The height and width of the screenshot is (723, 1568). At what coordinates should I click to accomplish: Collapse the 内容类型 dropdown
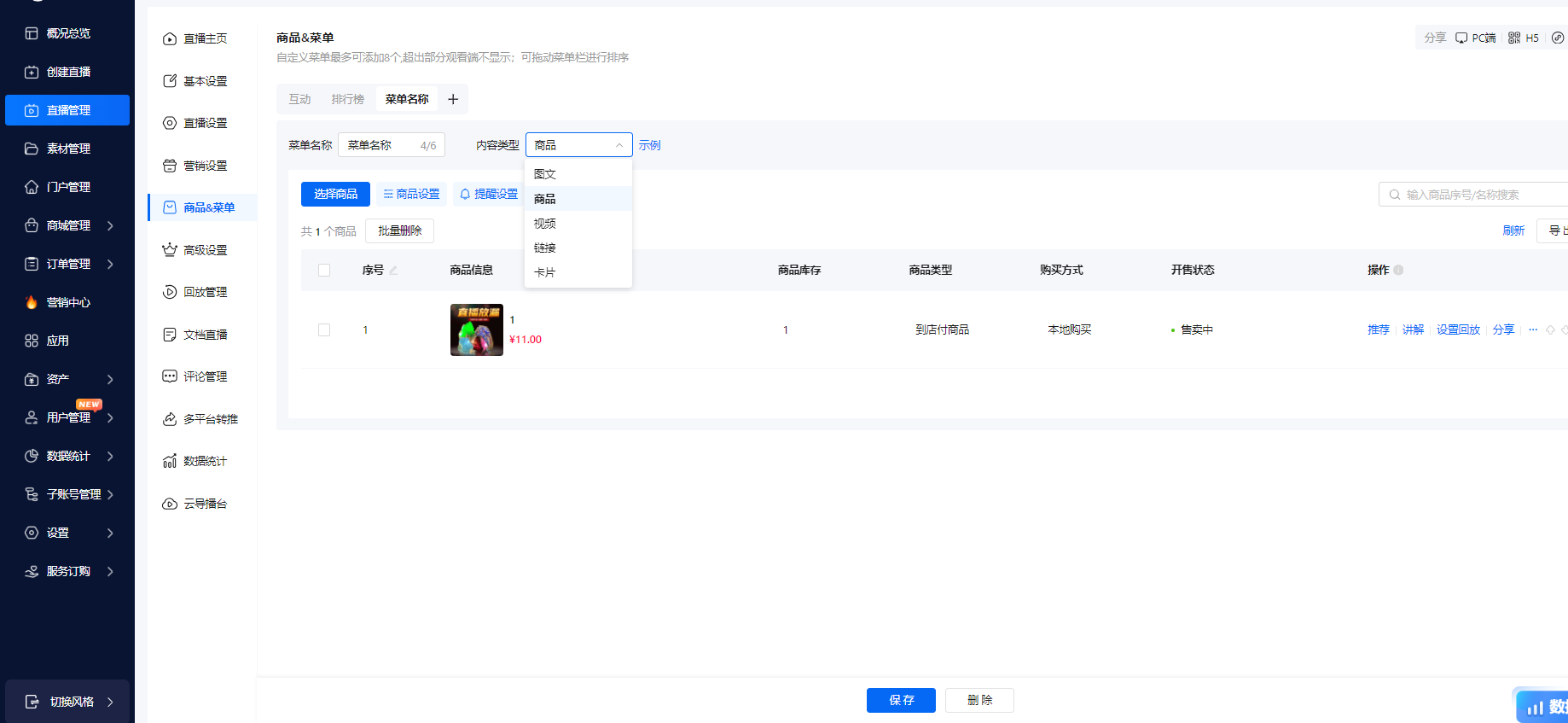(x=619, y=145)
